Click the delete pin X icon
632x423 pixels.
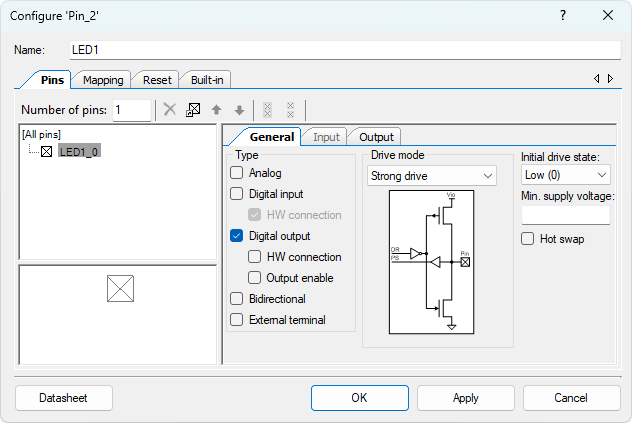170,110
